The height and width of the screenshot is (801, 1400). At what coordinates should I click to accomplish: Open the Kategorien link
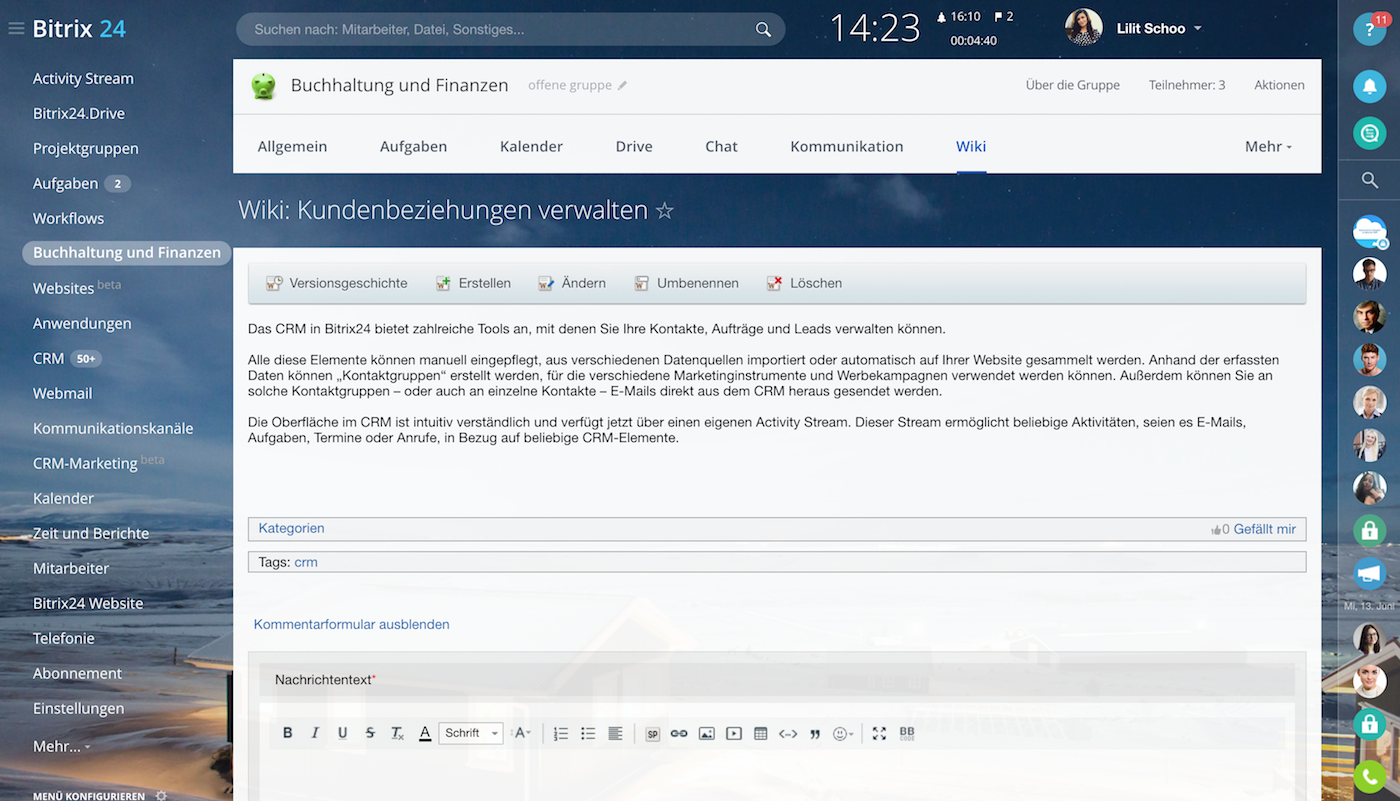[x=291, y=528]
